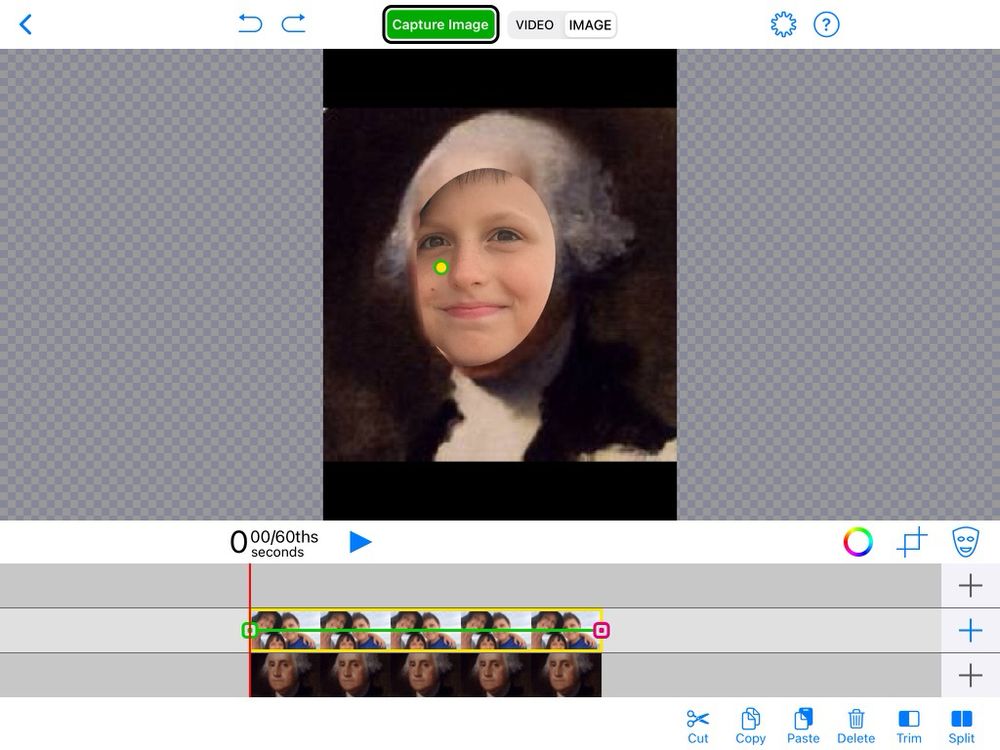Add media to the top timeline track
1000x750 pixels.
[970, 585]
